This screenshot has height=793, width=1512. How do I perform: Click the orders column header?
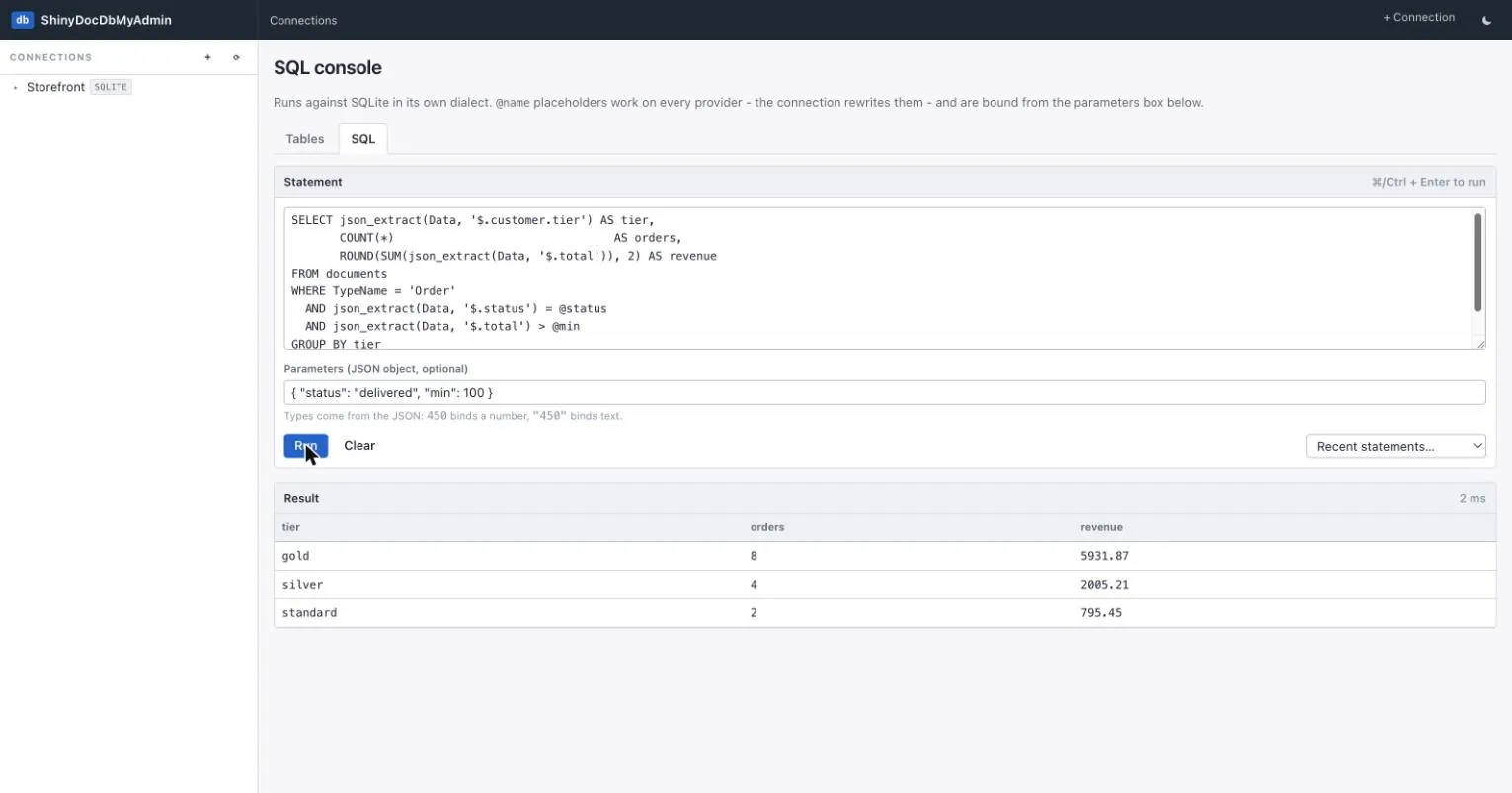[767, 527]
